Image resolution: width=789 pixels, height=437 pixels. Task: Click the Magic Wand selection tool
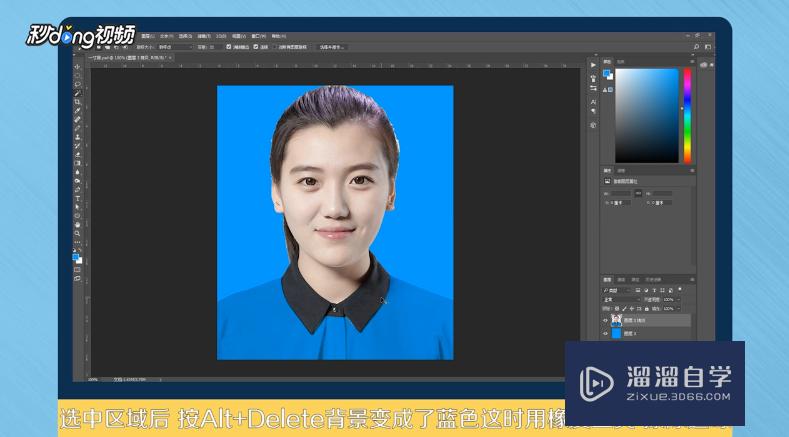(x=78, y=93)
